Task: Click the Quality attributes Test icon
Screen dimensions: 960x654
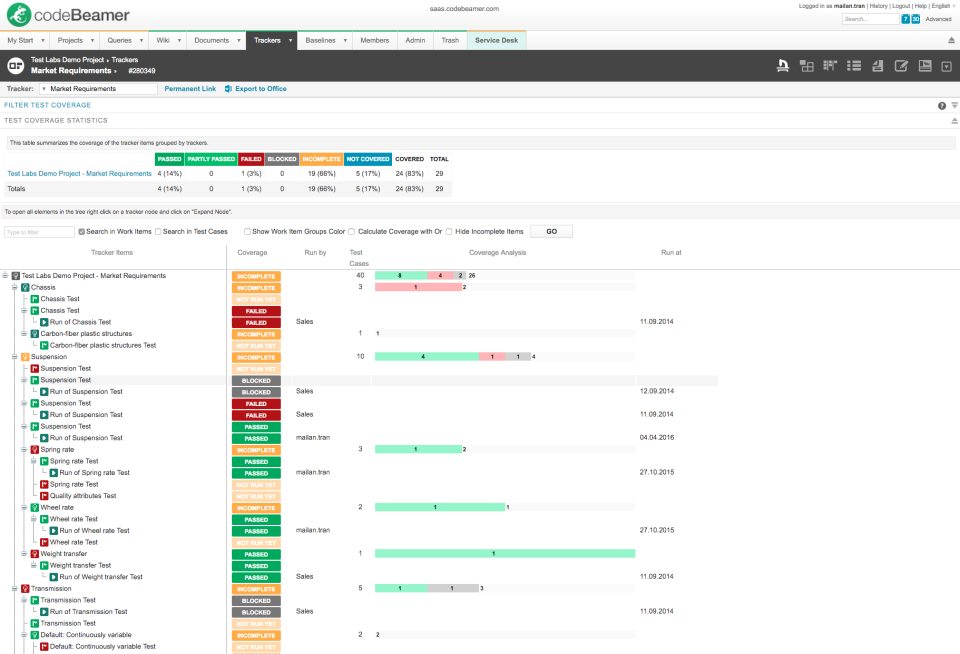Action: coord(44,496)
